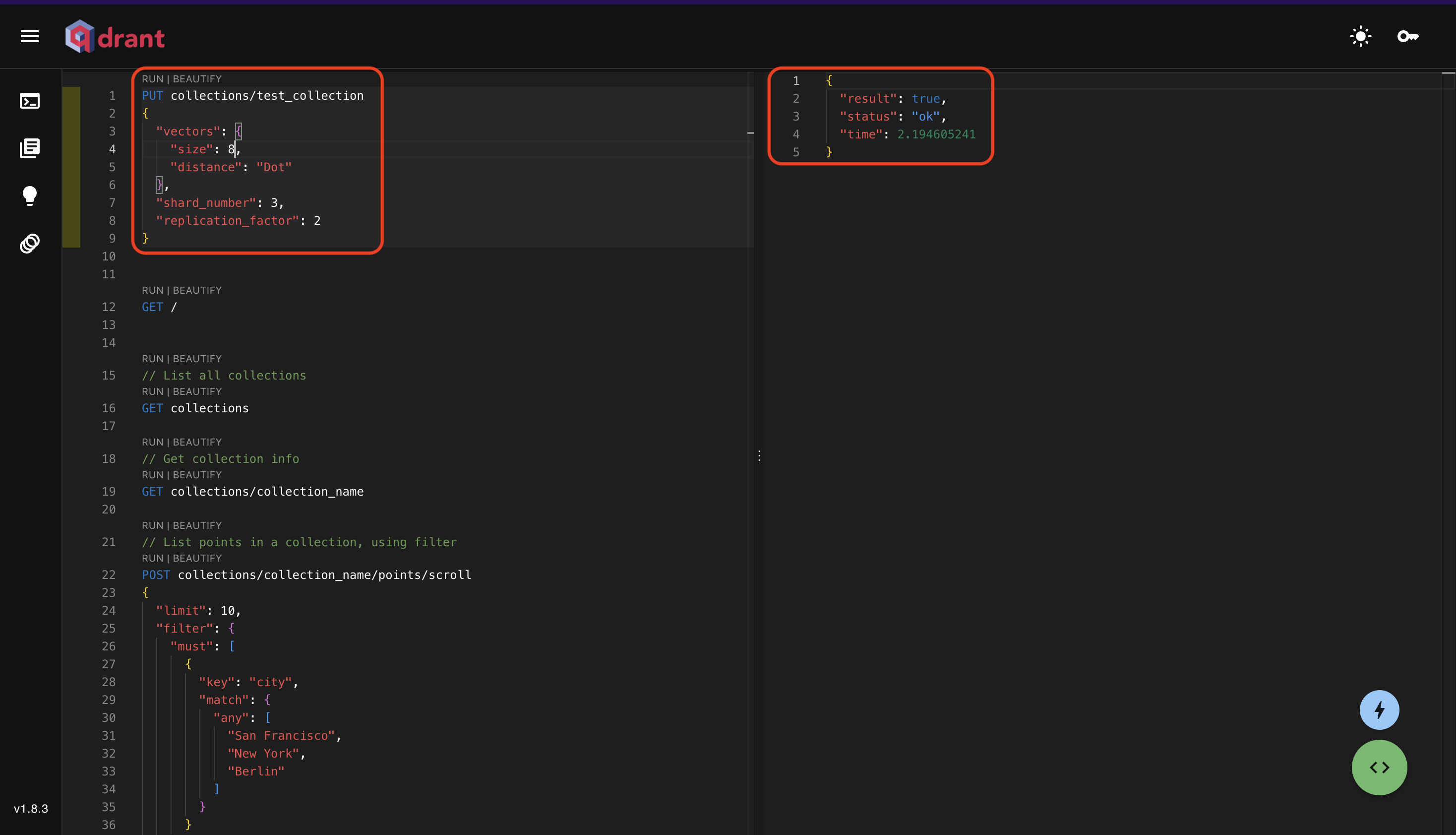Click the Qdrant logo
Image resolution: width=1456 pixels, height=835 pixels.
coord(115,37)
